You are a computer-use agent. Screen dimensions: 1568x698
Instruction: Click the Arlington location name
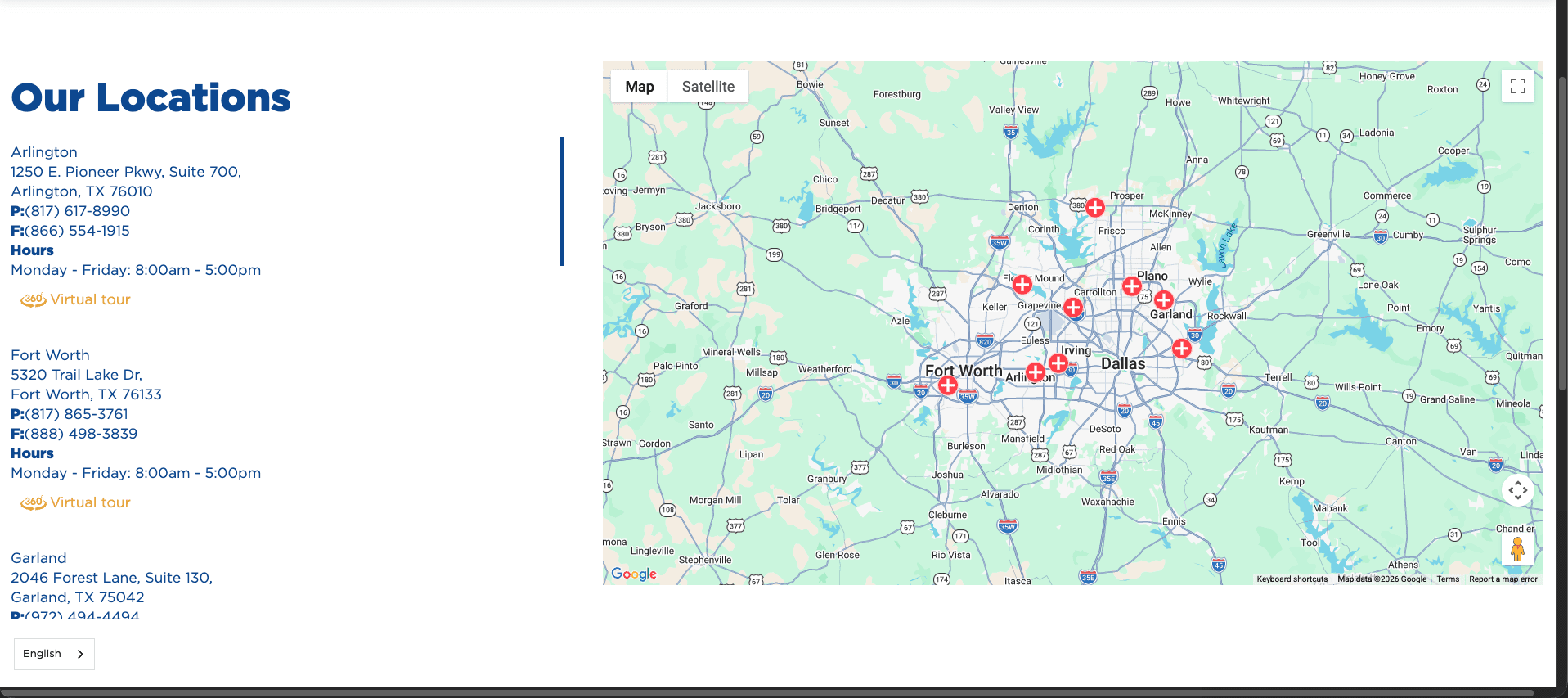[x=44, y=152]
